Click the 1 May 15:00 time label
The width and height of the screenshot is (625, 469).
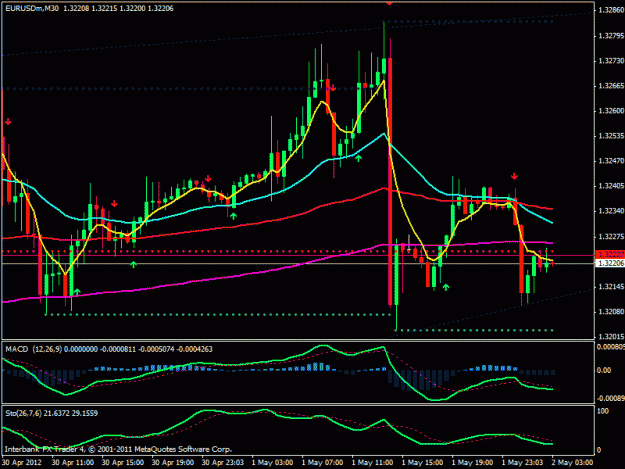[x=422, y=463]
